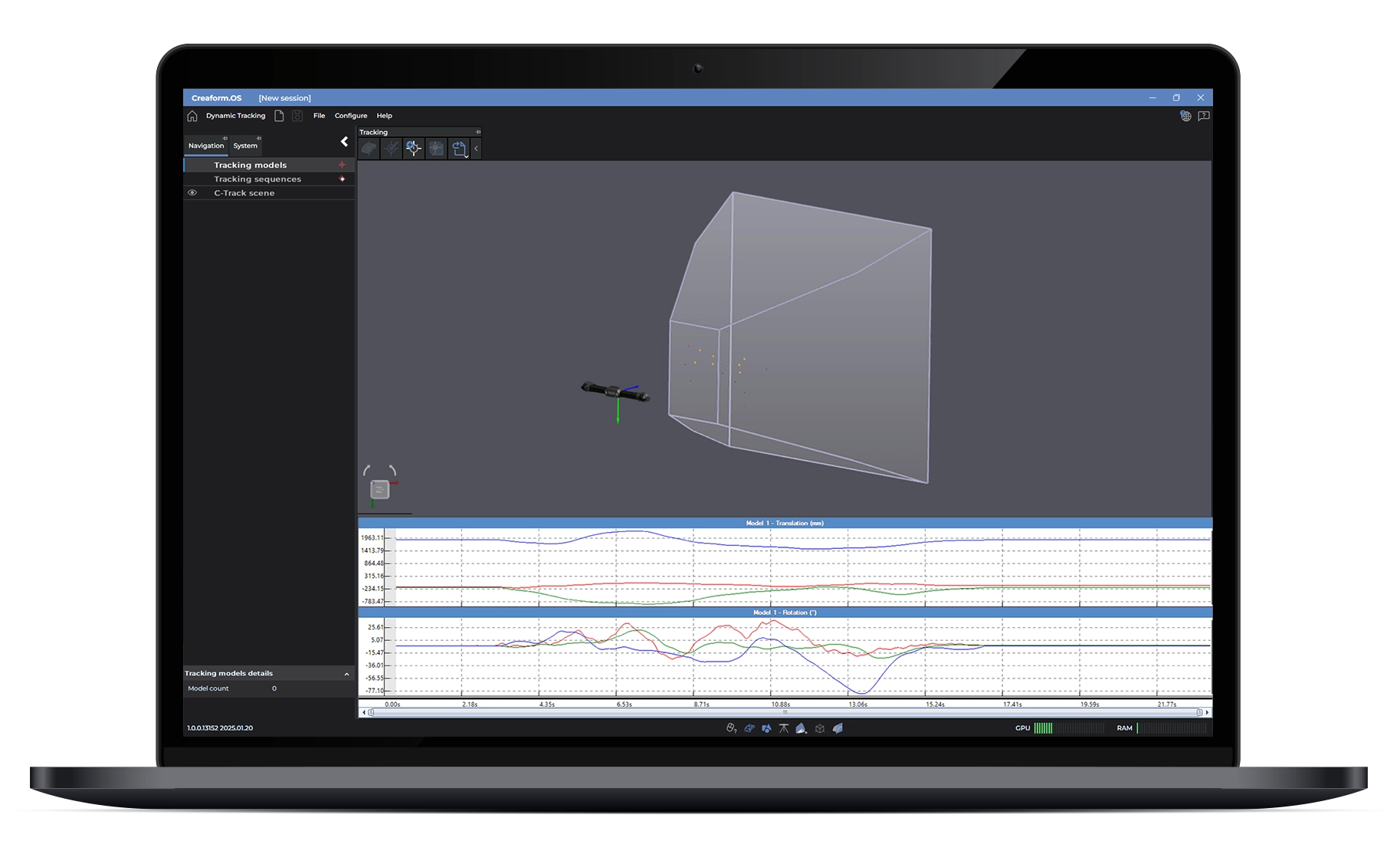Toggle the pin on the System tab

[259, 138]
